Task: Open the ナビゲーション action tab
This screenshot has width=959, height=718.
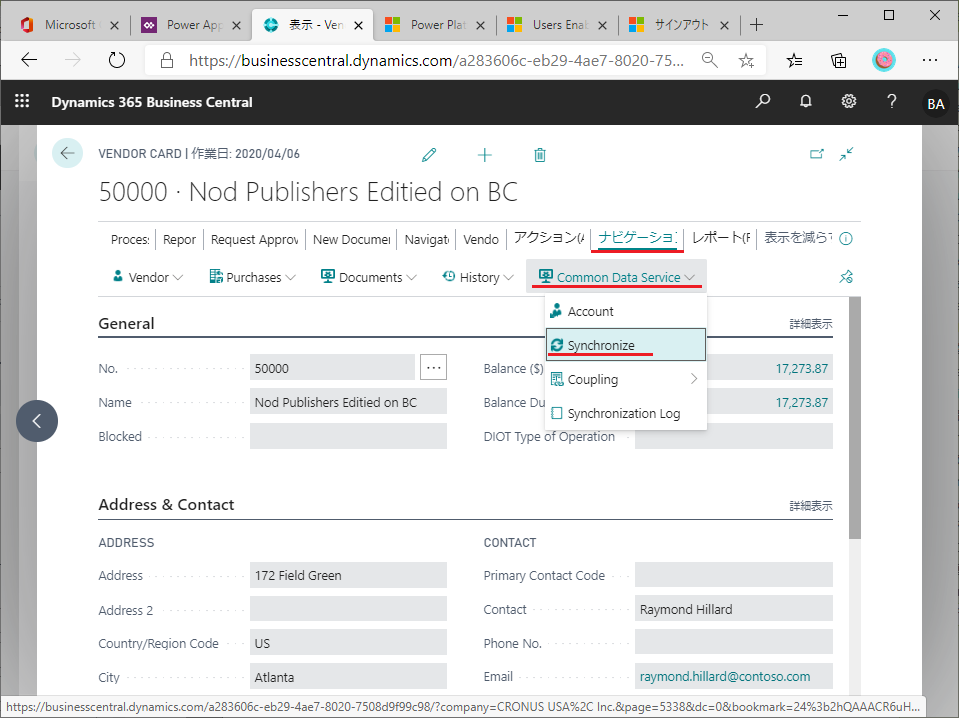Action: click(x=637, y=237)
